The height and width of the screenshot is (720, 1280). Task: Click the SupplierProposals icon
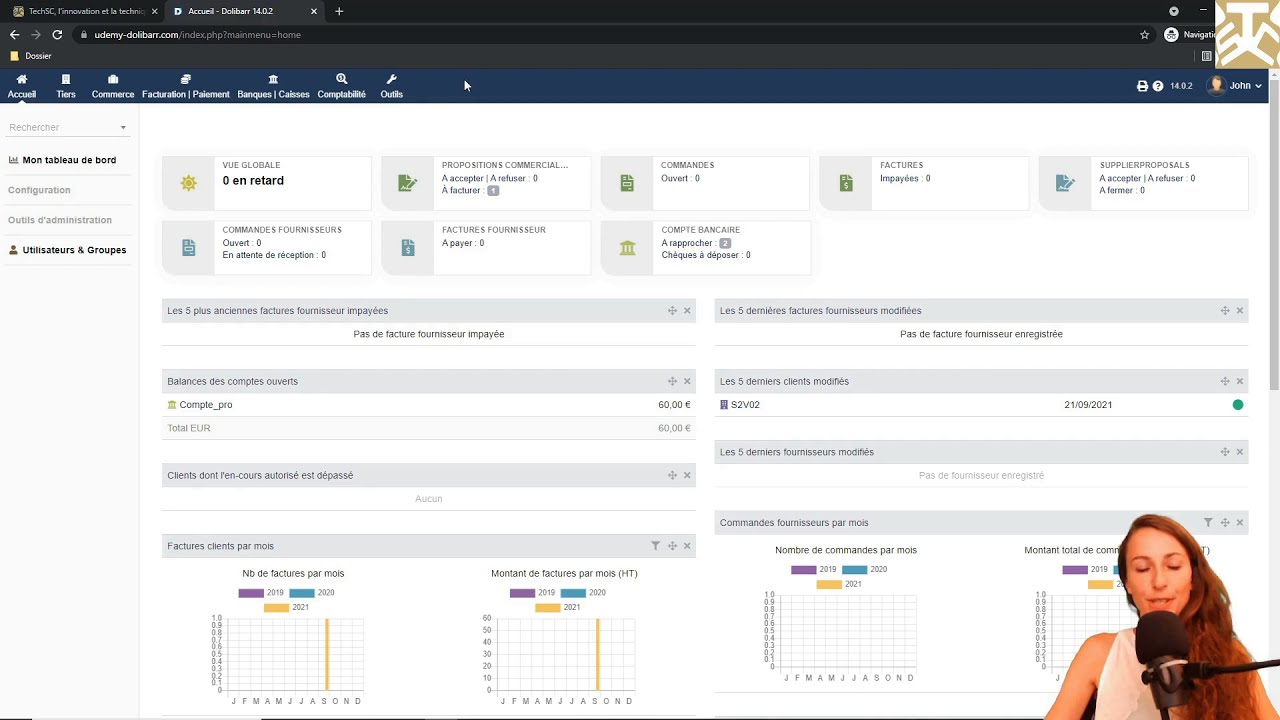[1065, 183]
